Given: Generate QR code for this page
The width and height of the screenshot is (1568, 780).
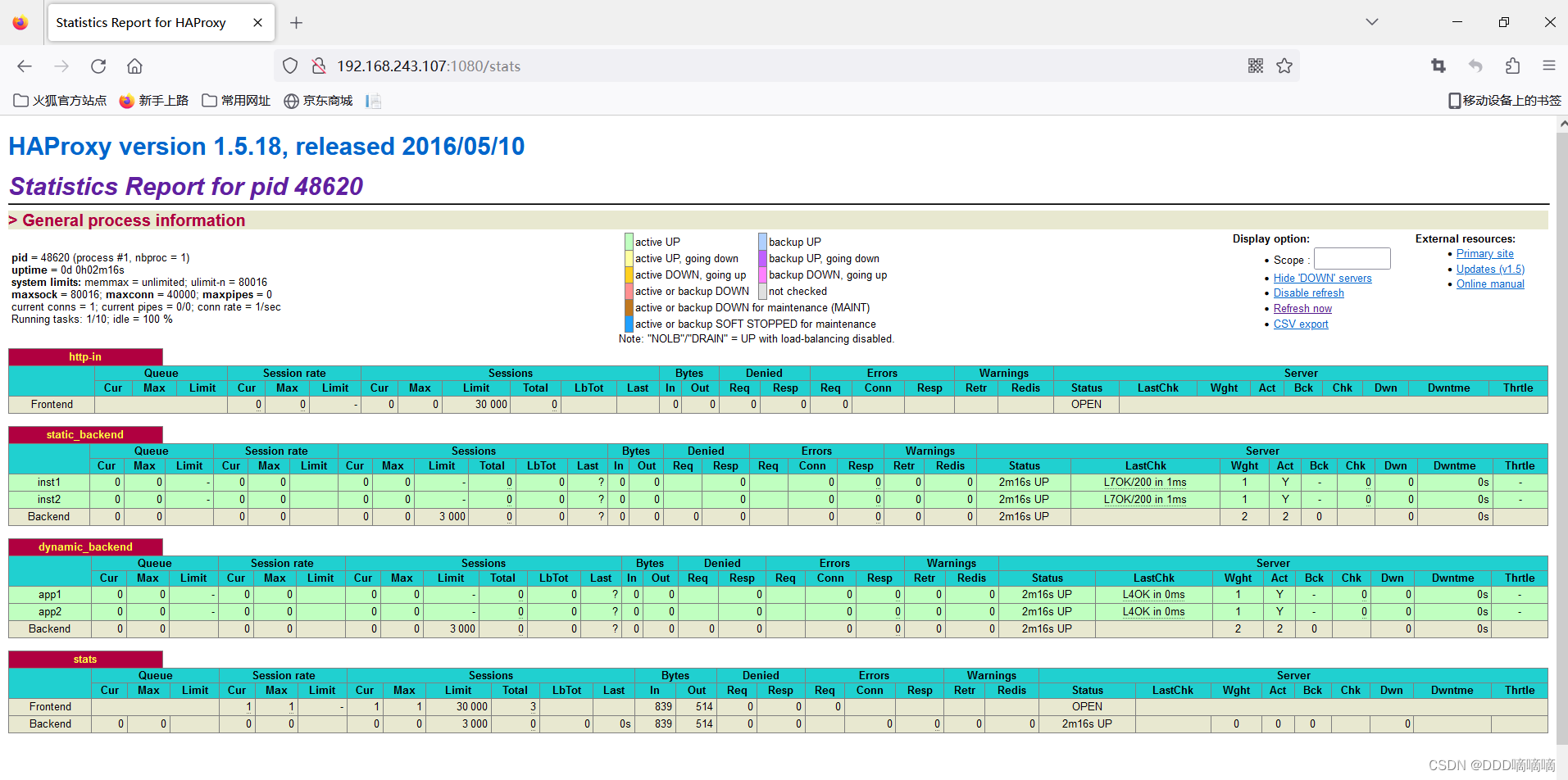Looking at the screenshot, I should tap(1255, 66).
